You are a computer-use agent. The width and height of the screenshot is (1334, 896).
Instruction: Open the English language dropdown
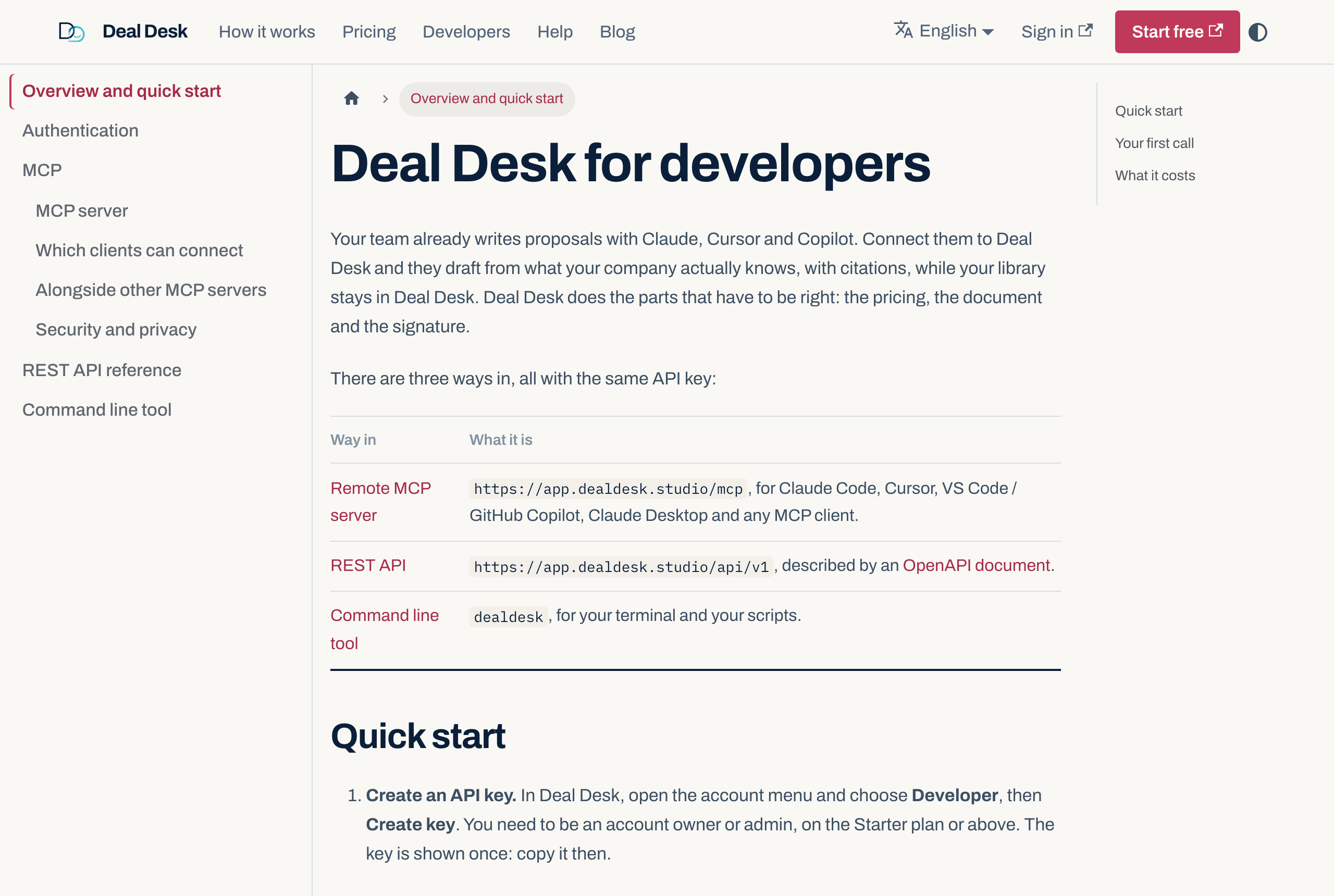[944, 31]
